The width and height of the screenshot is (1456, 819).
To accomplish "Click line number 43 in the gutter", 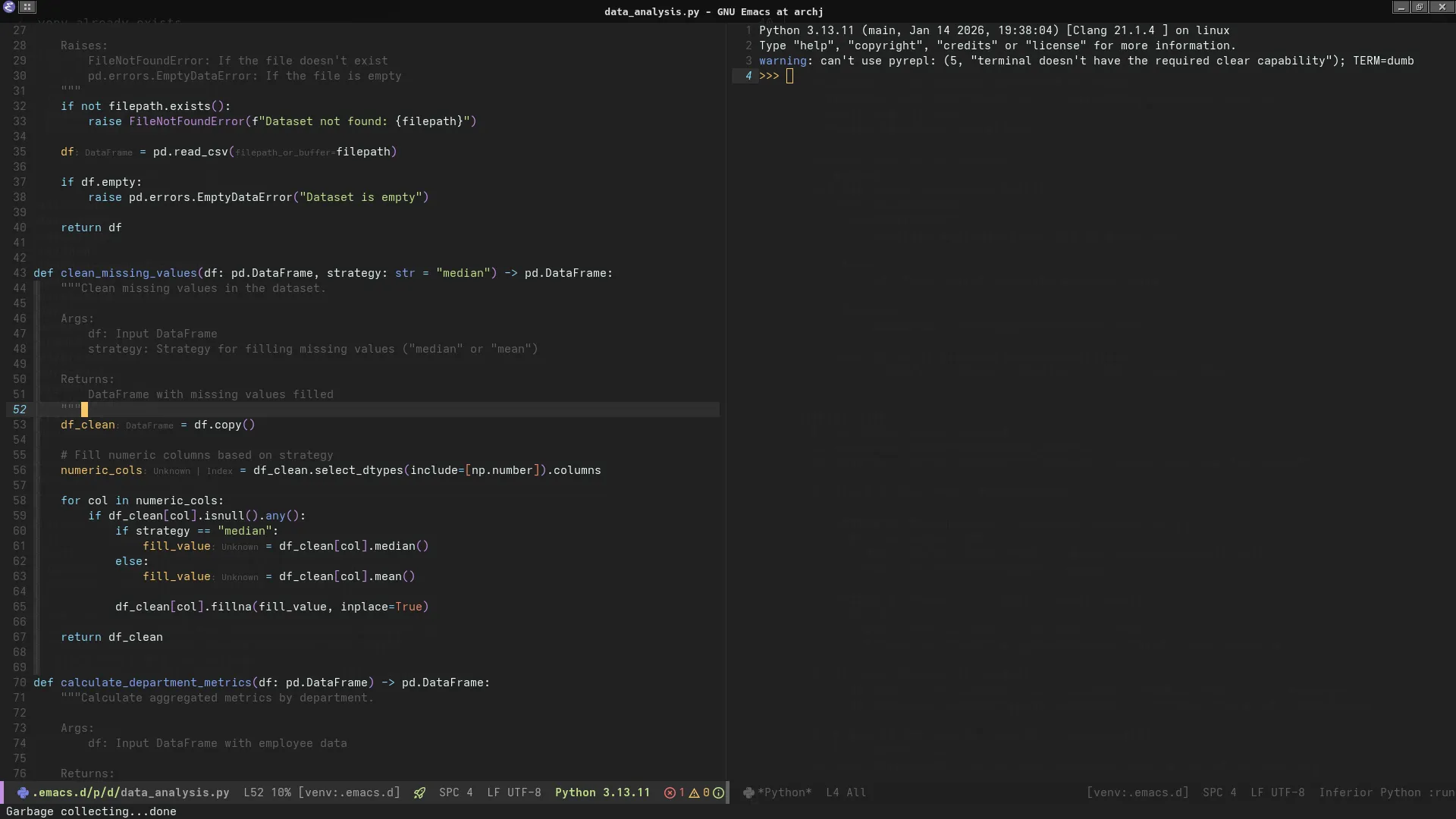I will [x=19, y=273].
